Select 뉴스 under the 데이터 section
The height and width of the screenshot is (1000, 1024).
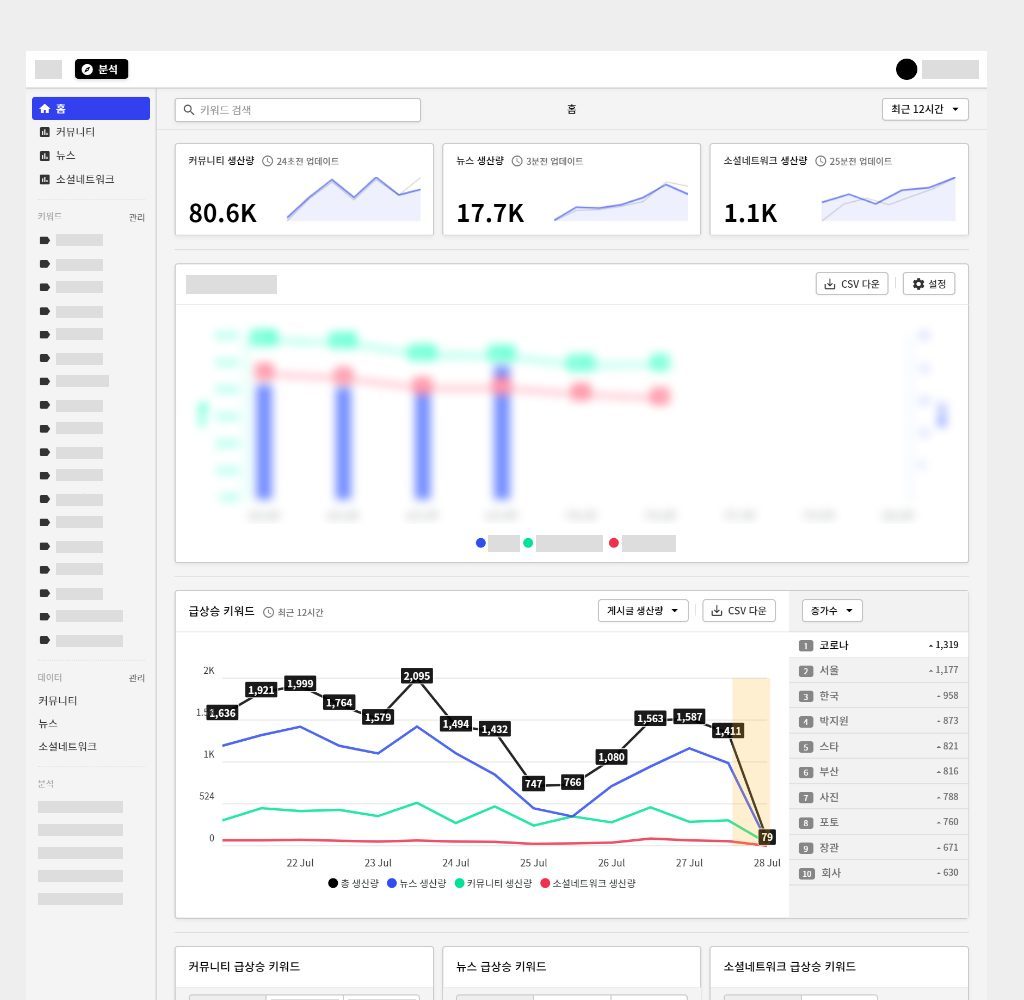tap(48, 723)
